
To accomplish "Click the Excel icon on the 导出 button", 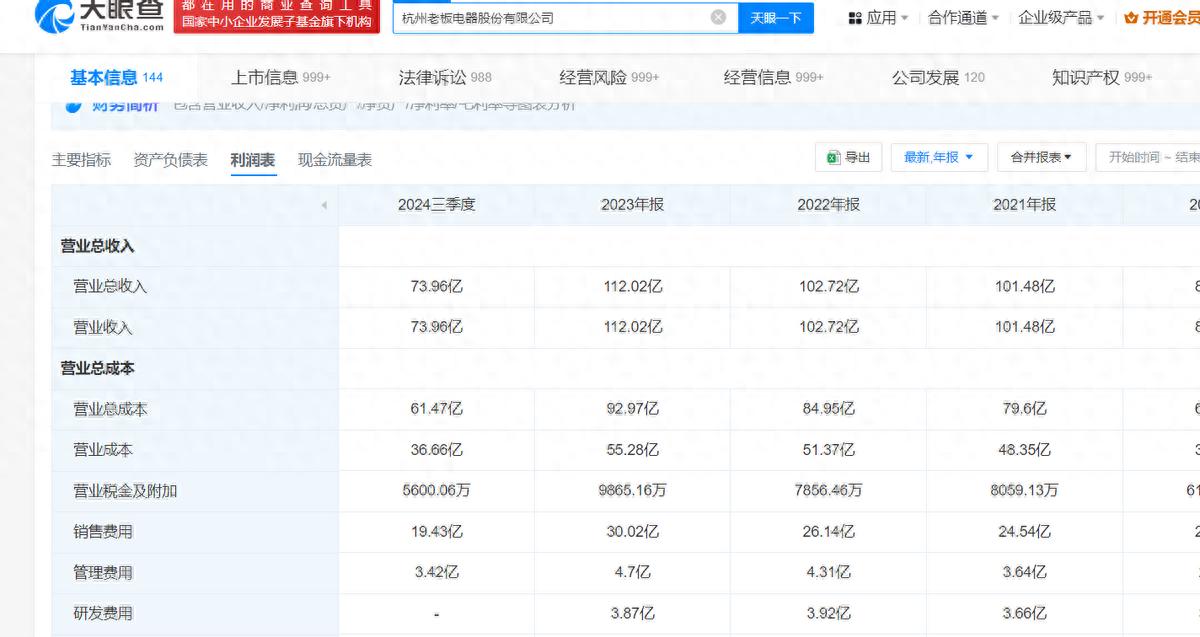I will [833, 157].
